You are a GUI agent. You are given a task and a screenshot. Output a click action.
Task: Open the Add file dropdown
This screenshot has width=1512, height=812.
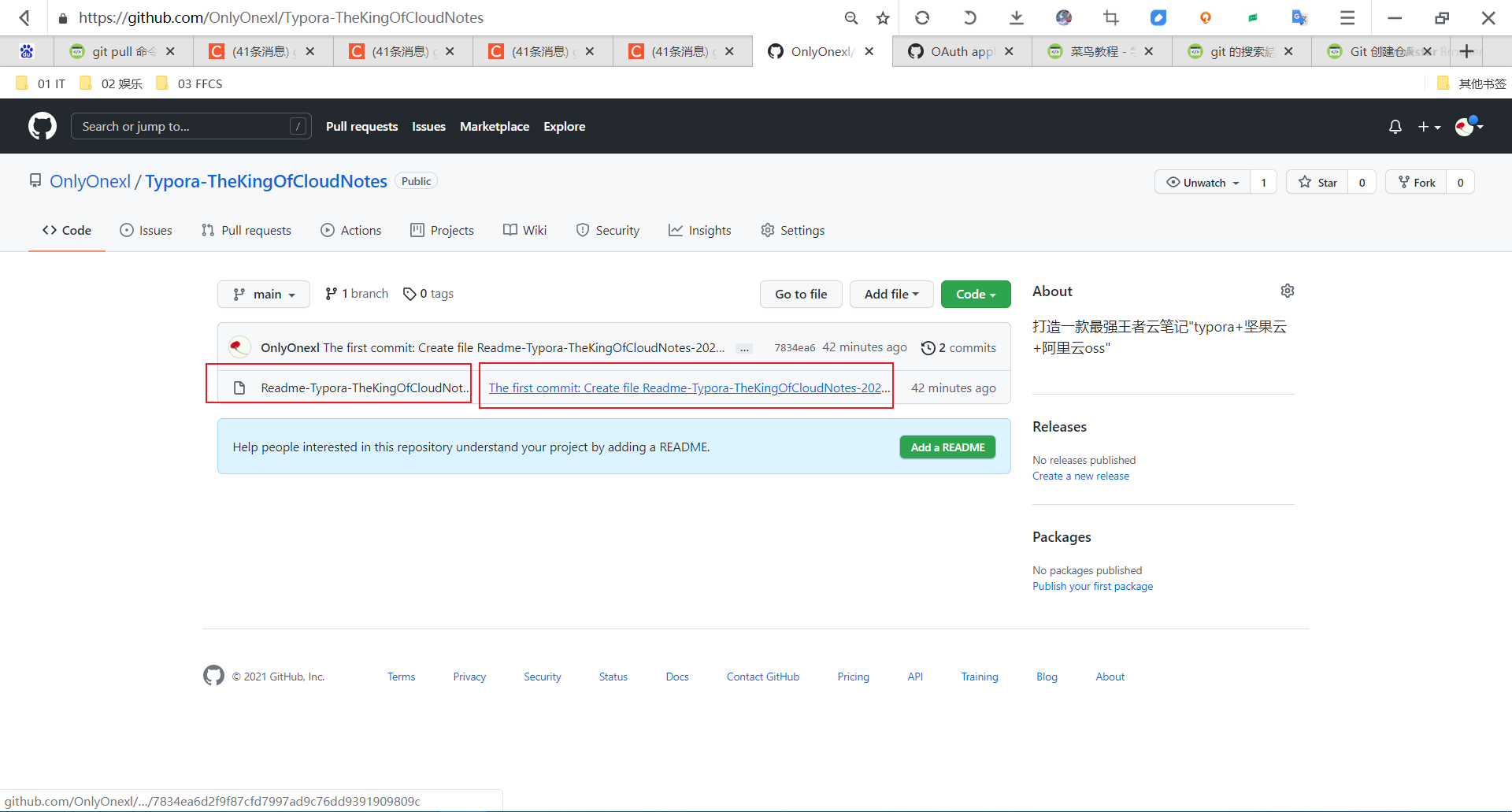click(x=891, y=294)
